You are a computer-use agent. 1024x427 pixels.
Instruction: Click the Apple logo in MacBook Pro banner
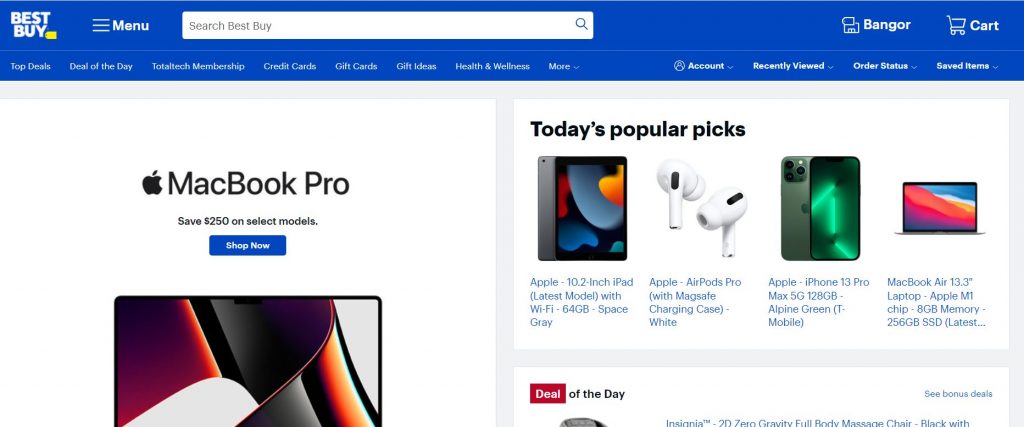152,182
